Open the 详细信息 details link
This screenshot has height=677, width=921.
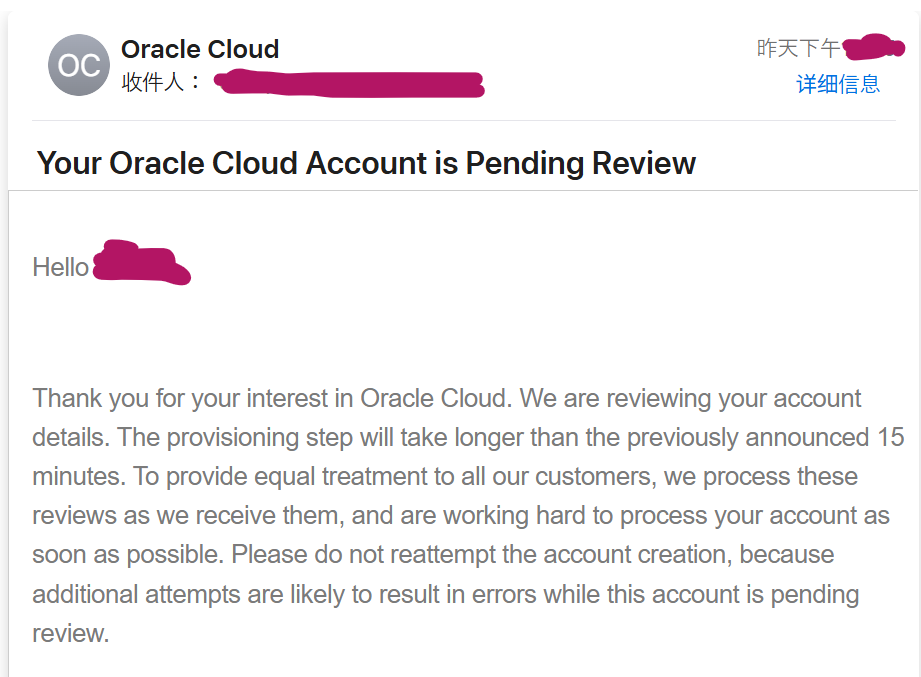point(838,84)
